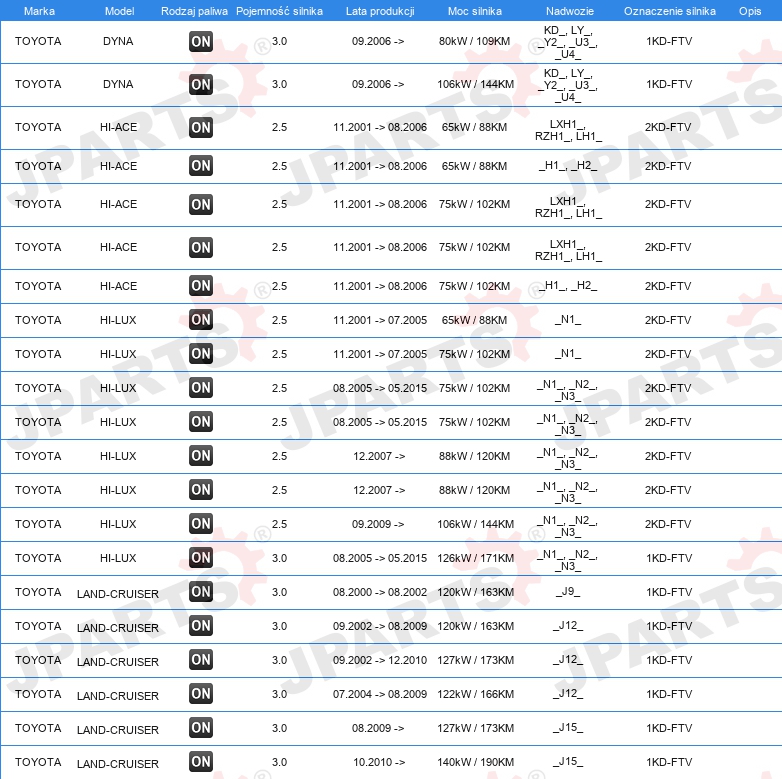Screen dimensions: 782x779
Task: Click ON icon in LAND-CRUISER 140kW/190KM row
Action: point(201,762)
